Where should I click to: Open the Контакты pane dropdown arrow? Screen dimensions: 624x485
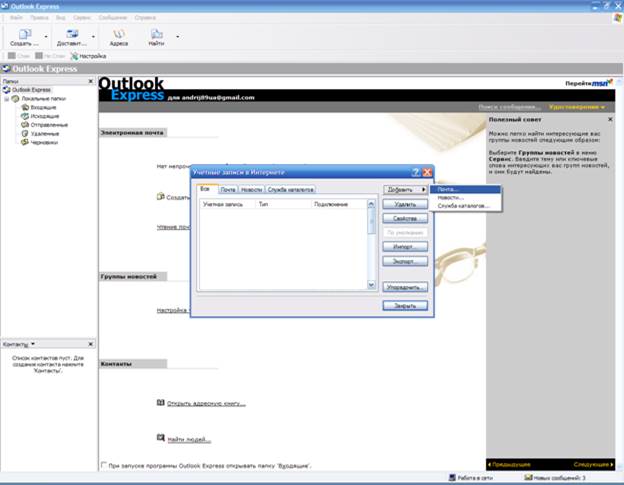(33, 344)
